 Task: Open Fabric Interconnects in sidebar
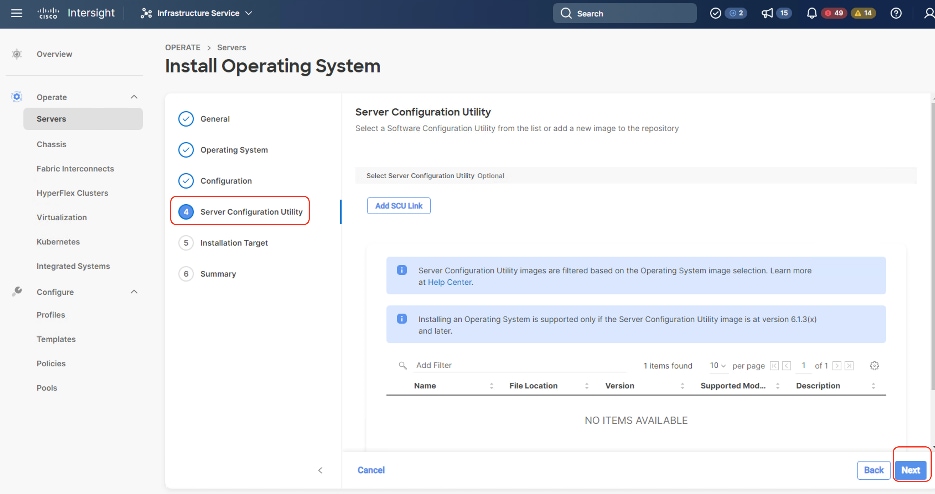pyautogui.click(x=75, y=169)
